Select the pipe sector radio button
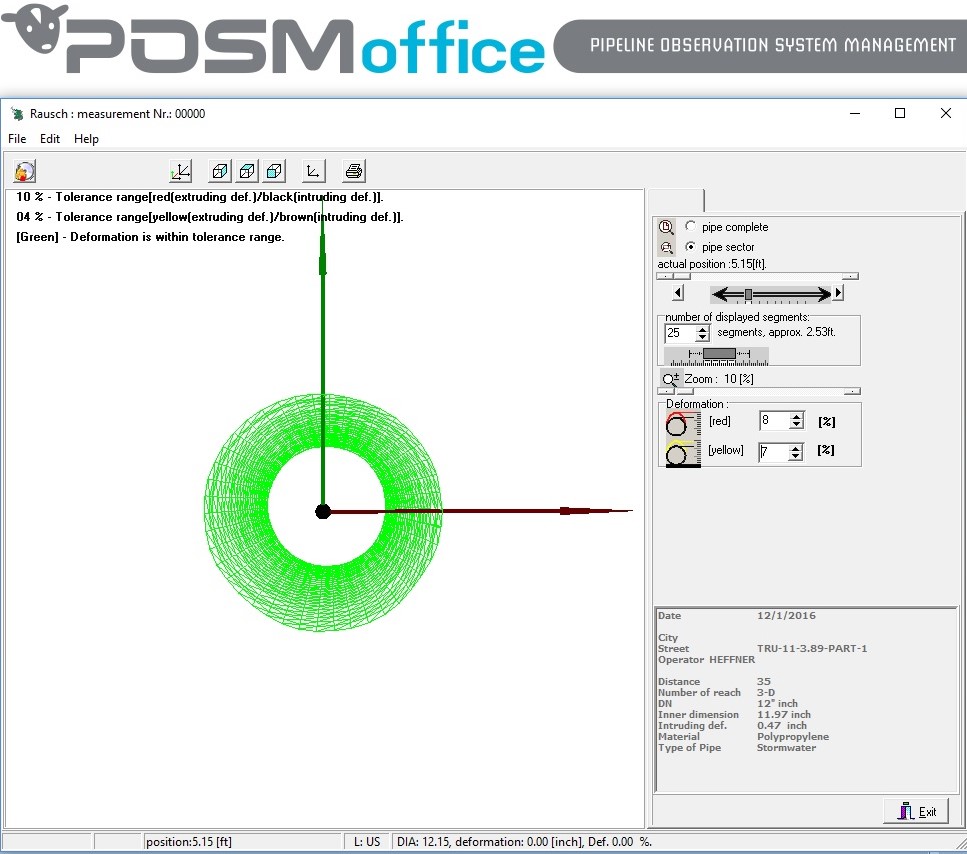Screen dimensions: 967x854 coord(690,247)
